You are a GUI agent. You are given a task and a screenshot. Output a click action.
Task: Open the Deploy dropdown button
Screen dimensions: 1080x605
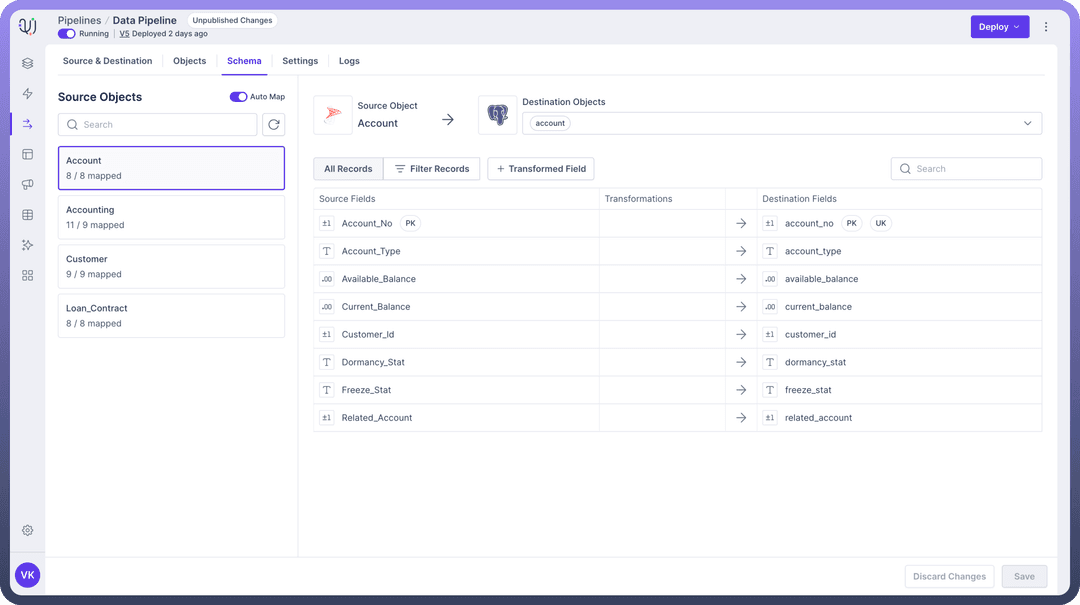1000,27
